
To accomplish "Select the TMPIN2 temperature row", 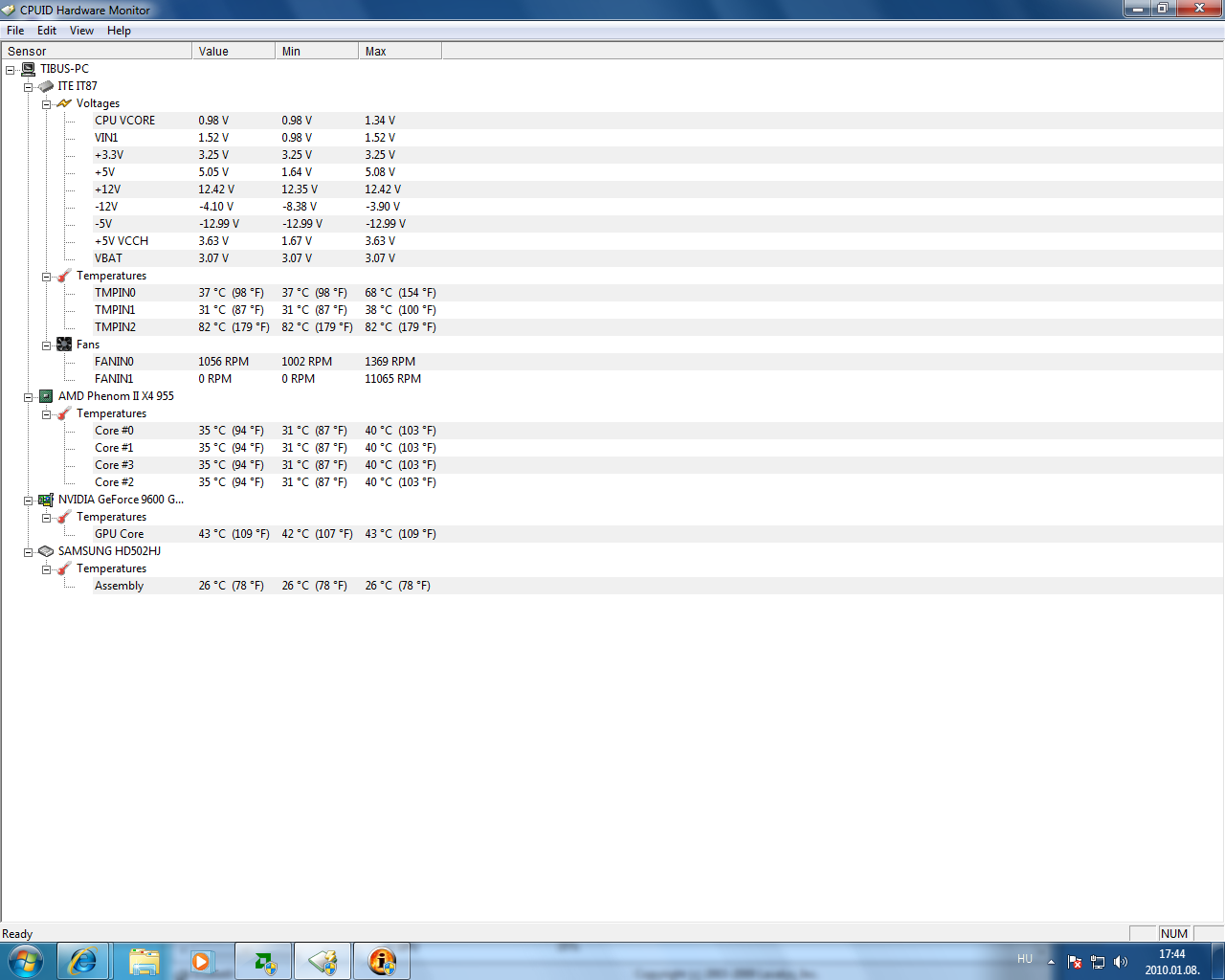I will 657,327.
